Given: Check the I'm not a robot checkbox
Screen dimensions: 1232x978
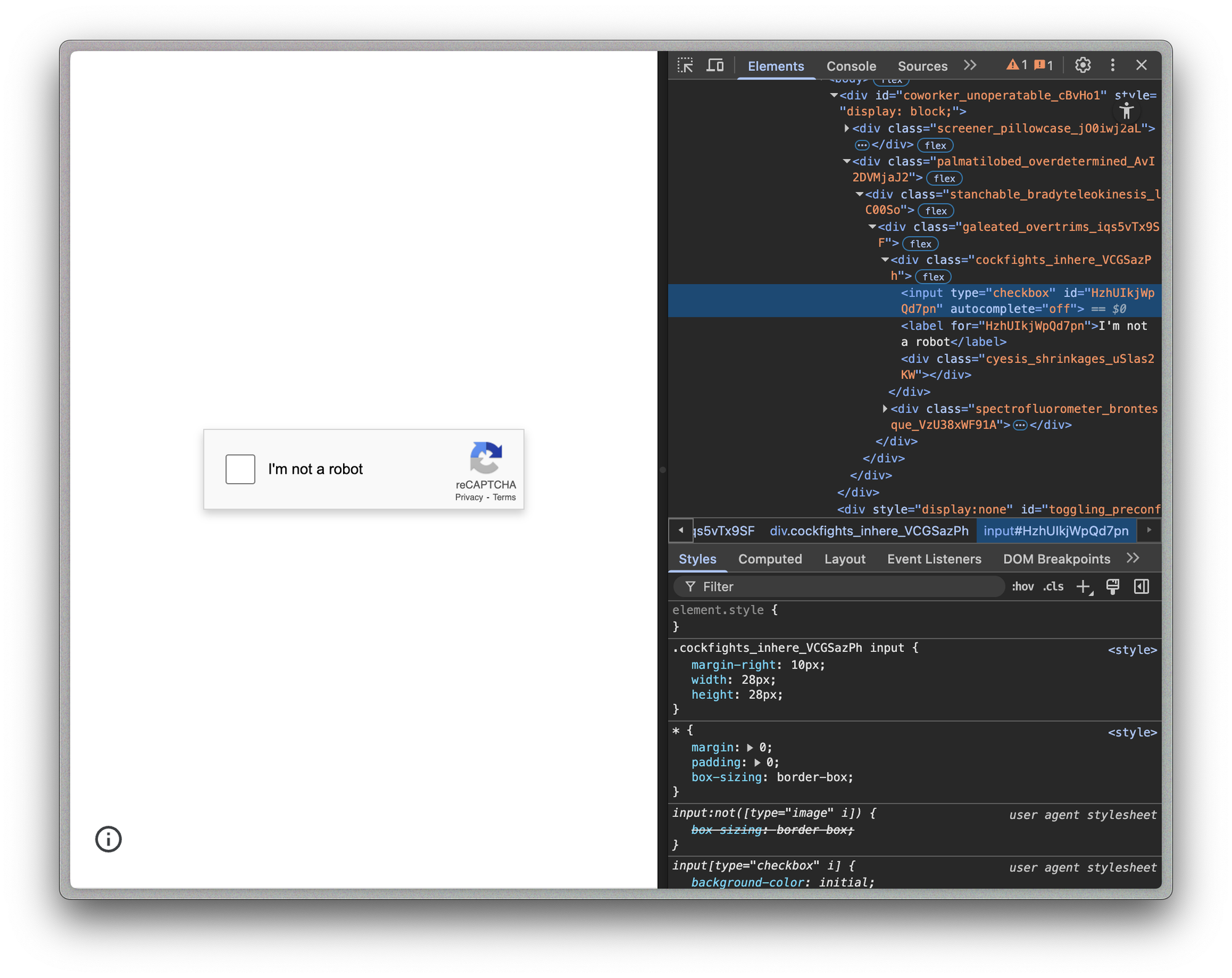Looking at the screenshot, I should tap(240, 469).
